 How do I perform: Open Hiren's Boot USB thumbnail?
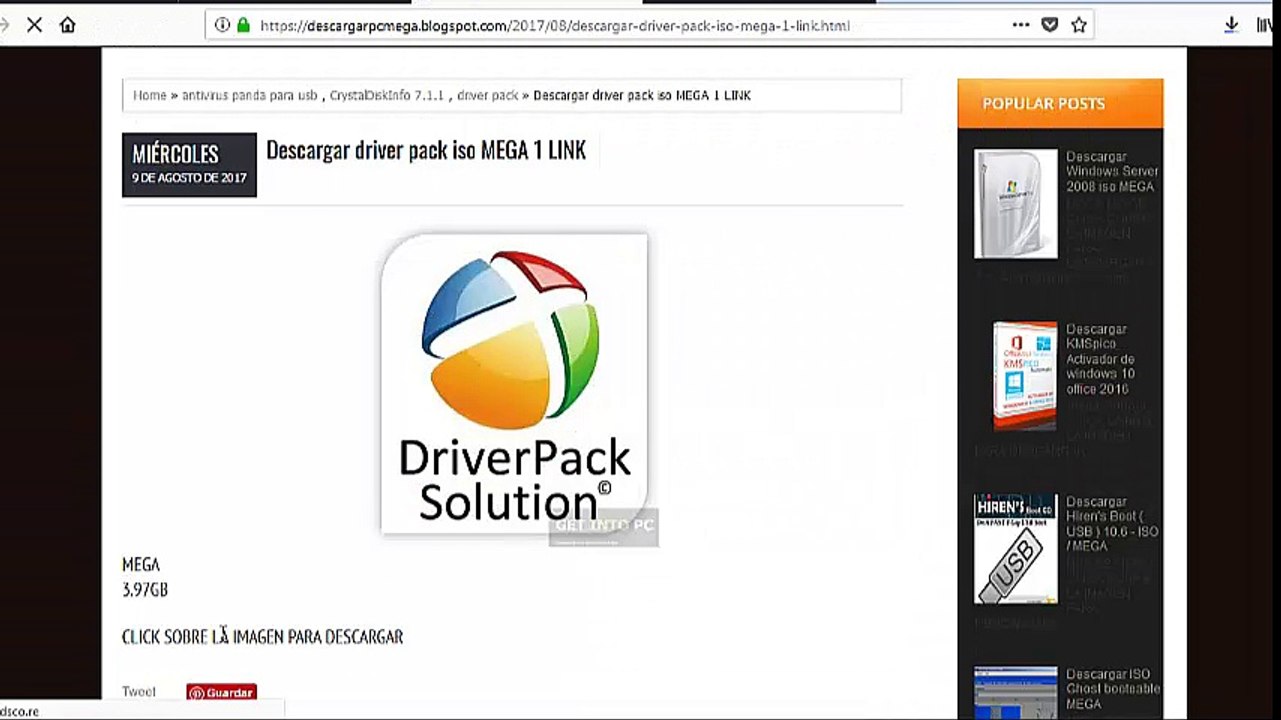click(x=1015, y=549)
